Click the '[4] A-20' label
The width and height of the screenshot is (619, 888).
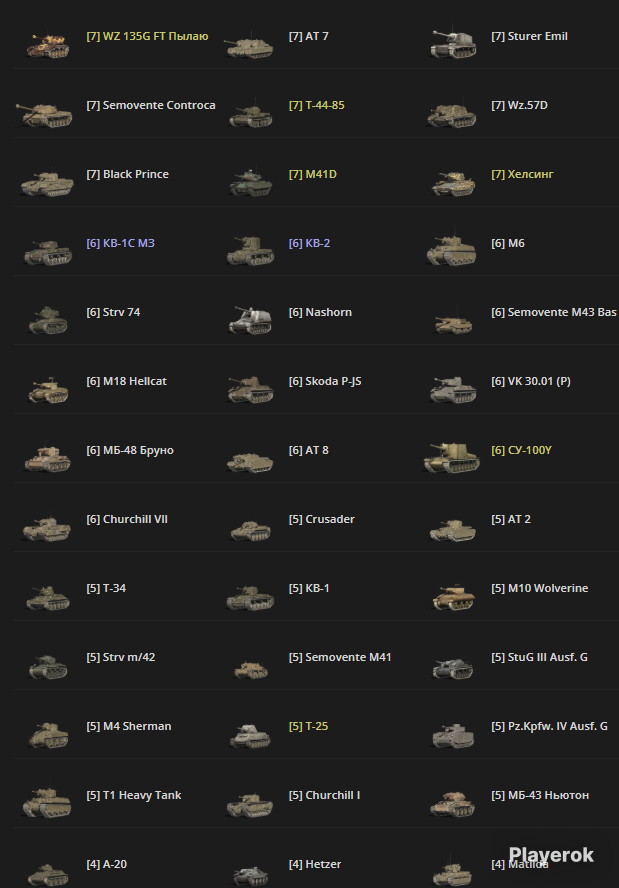[x=106, y=865]
